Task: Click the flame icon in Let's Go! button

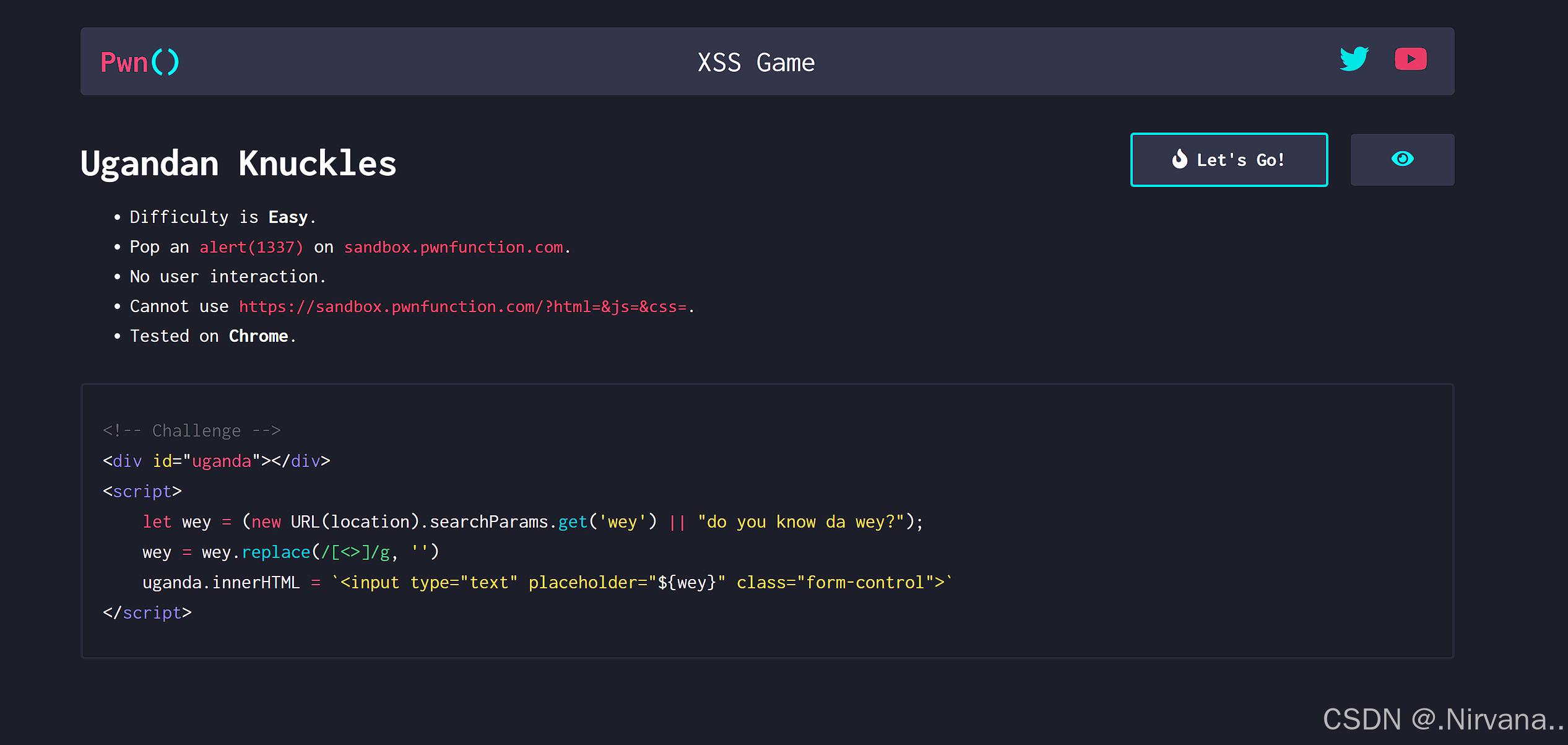Action: (x=1180, y=159)
